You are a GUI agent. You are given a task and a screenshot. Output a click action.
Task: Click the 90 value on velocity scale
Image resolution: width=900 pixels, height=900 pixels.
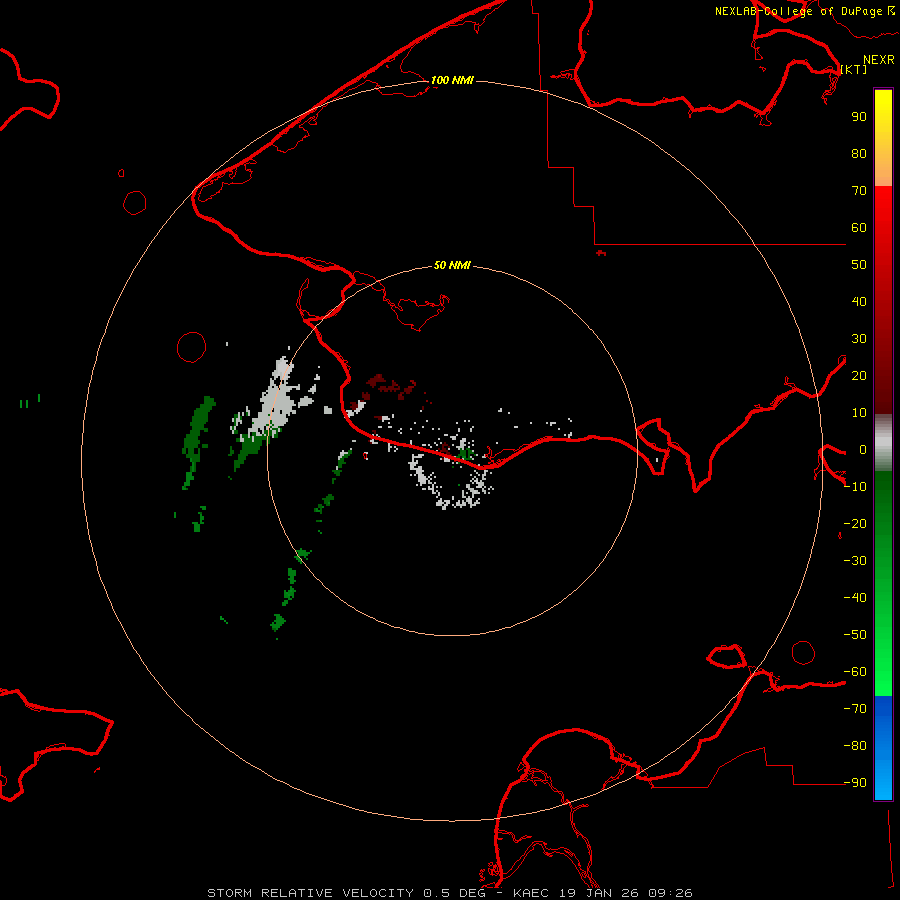(x=859, y=117)
